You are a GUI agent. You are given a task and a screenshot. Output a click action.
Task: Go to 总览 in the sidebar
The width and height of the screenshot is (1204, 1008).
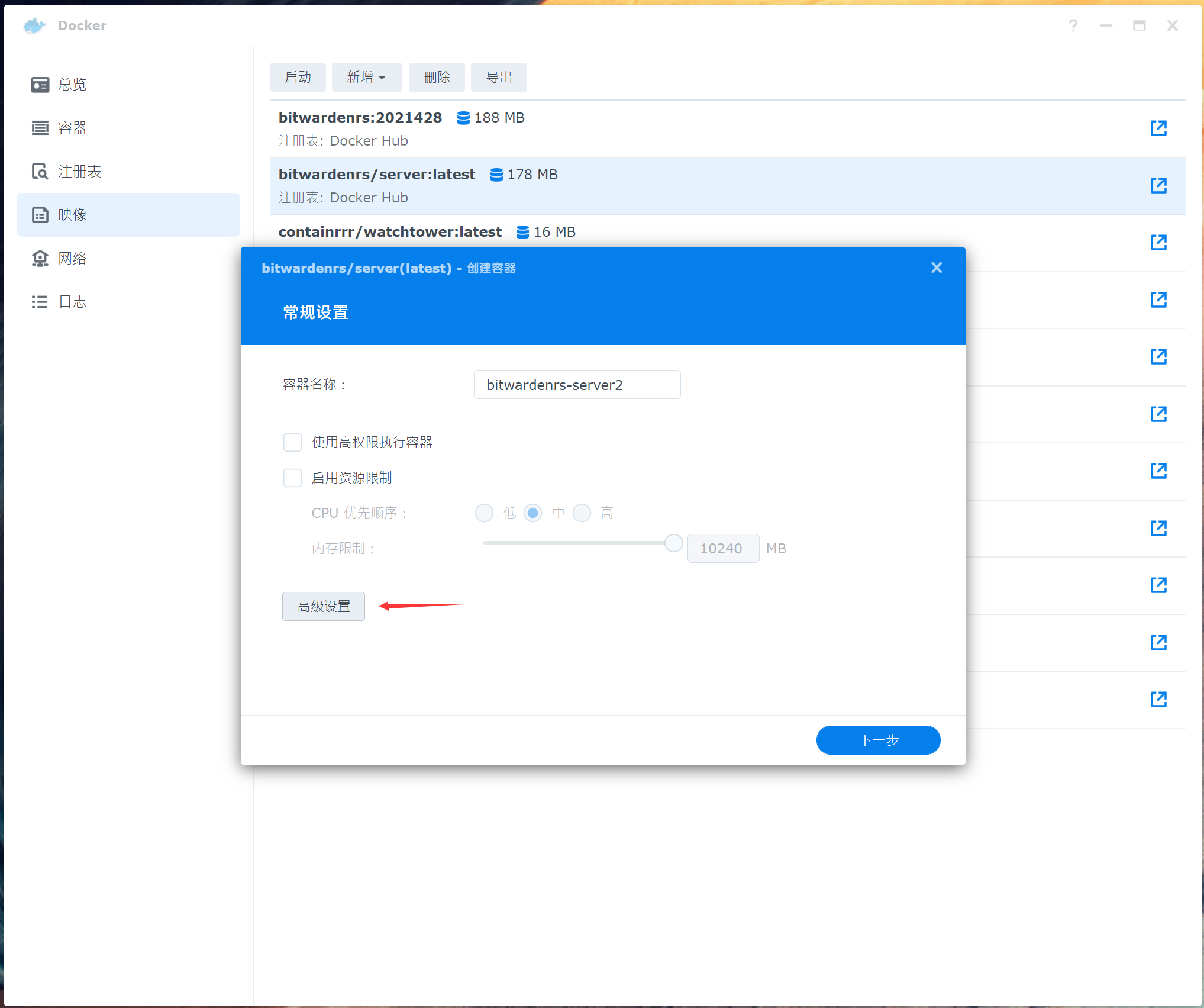tap(128, 85)
